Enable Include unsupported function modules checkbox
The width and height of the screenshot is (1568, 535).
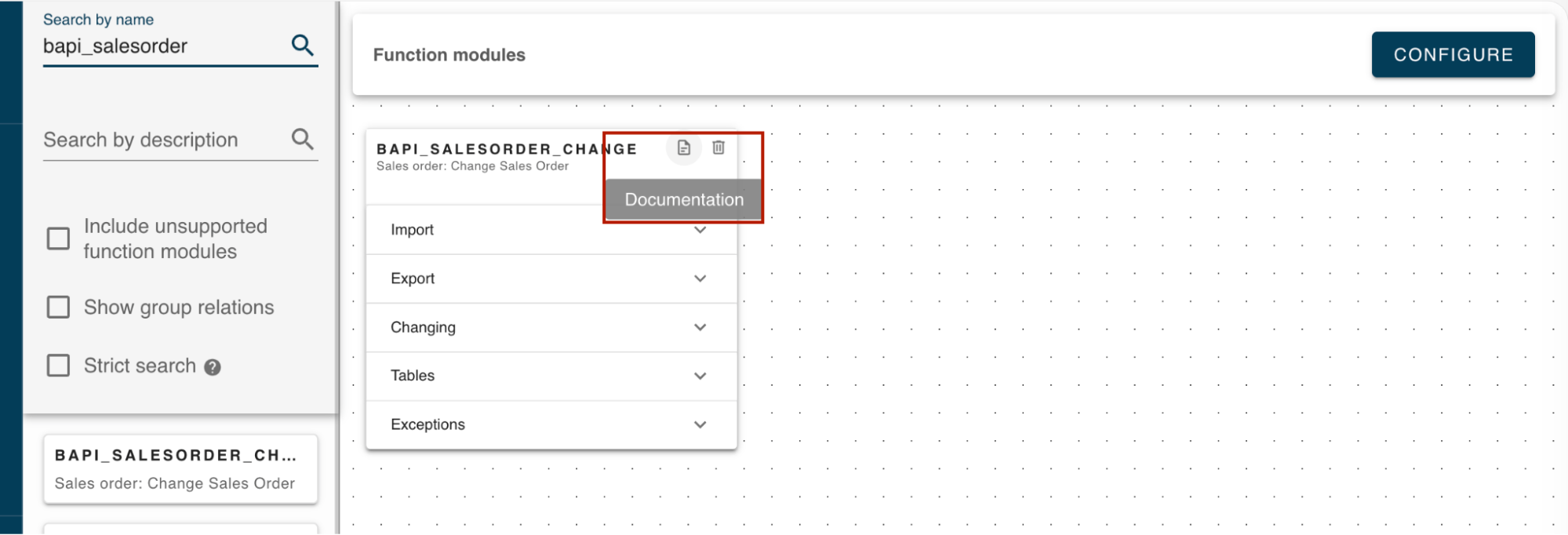click(59, 238)
